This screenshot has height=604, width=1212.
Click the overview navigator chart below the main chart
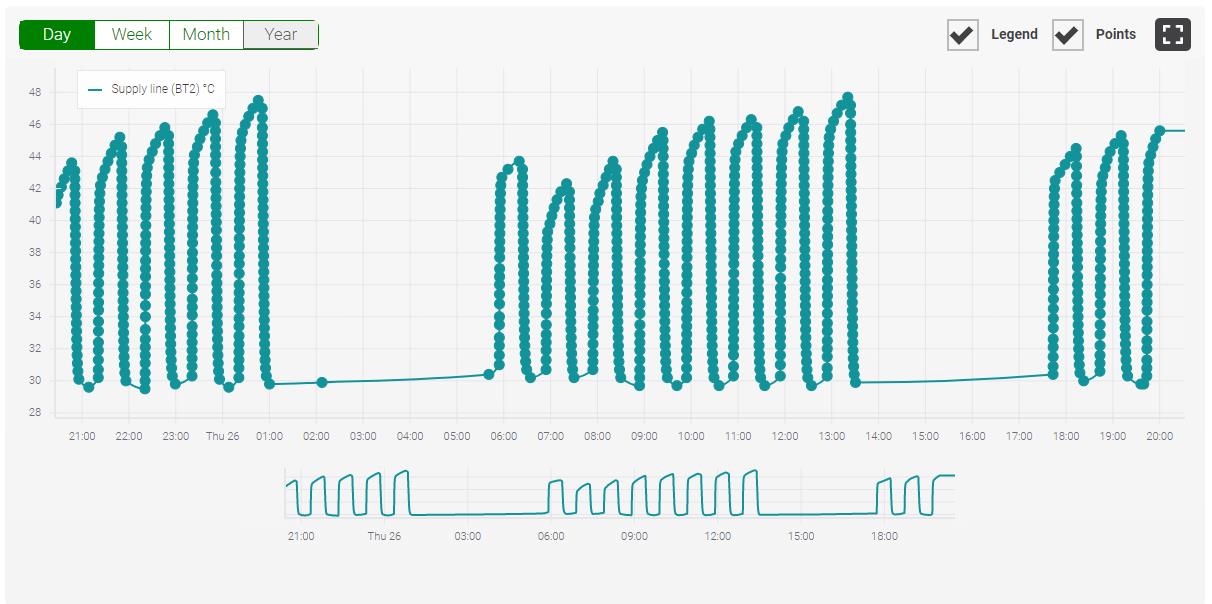pyautogui.click(x=620, y=492)
